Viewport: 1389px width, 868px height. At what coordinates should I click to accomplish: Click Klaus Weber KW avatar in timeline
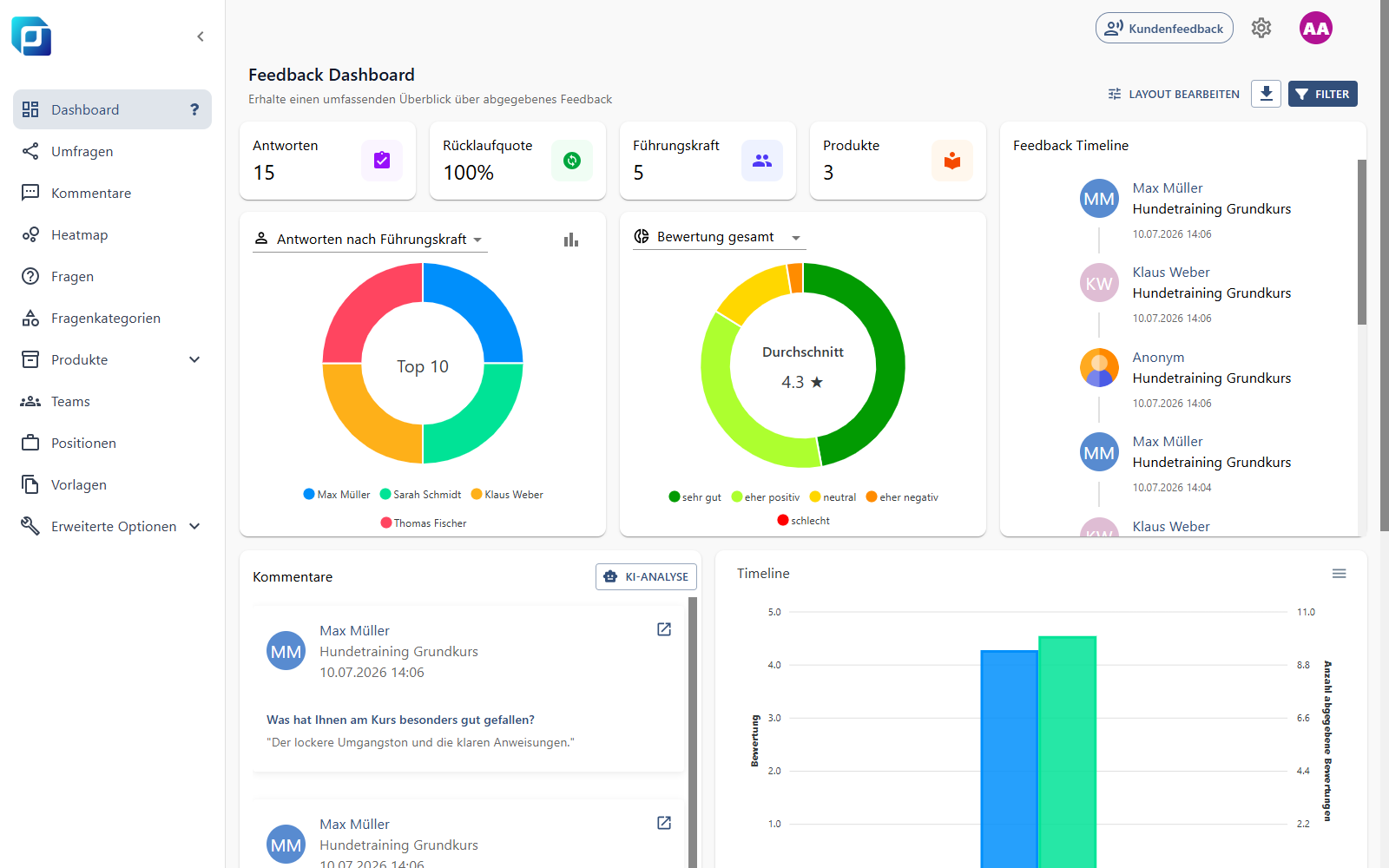1099,283
